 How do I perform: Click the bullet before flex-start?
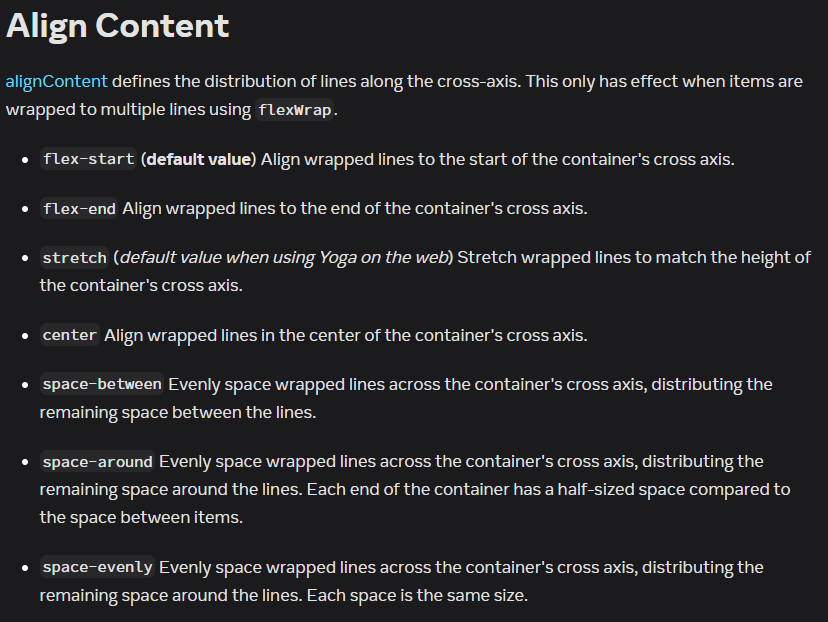tap(24, 160)
